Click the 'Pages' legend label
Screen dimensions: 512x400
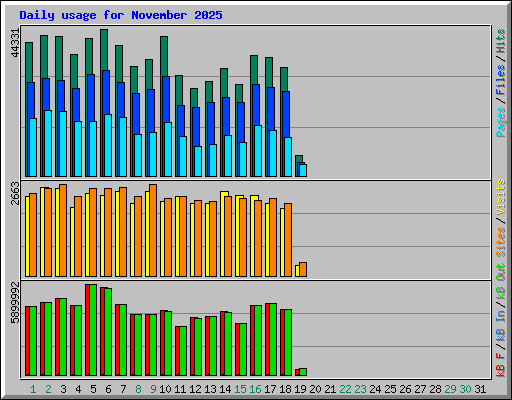(501, 122)
